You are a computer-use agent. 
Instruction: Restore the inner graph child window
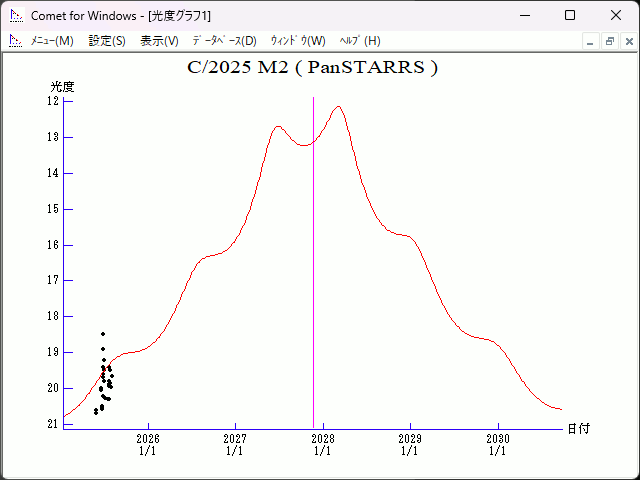click(609, 41)
